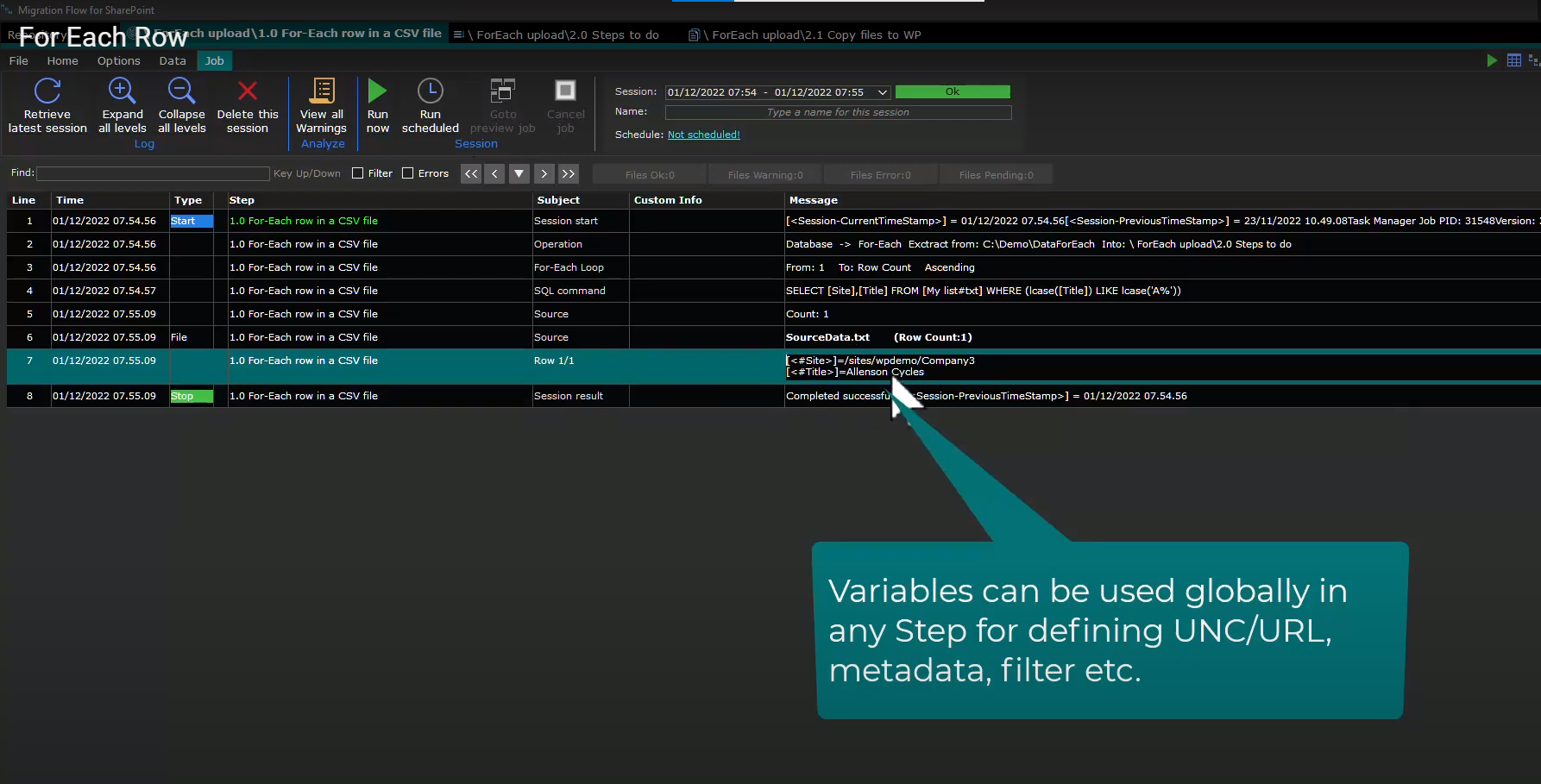Open the Data menu
This screenshot has width=1541, height=784.
[x=173, y=61]
